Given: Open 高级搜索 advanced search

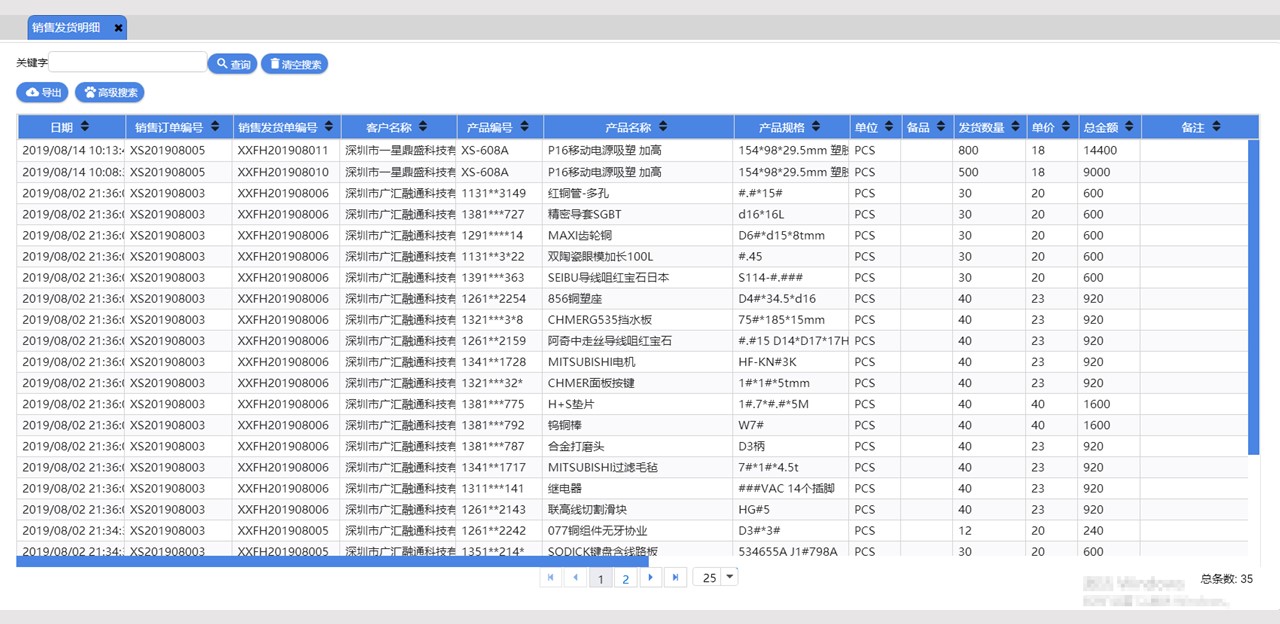Looking at the screenshot, I should click(x=110, y=93).
